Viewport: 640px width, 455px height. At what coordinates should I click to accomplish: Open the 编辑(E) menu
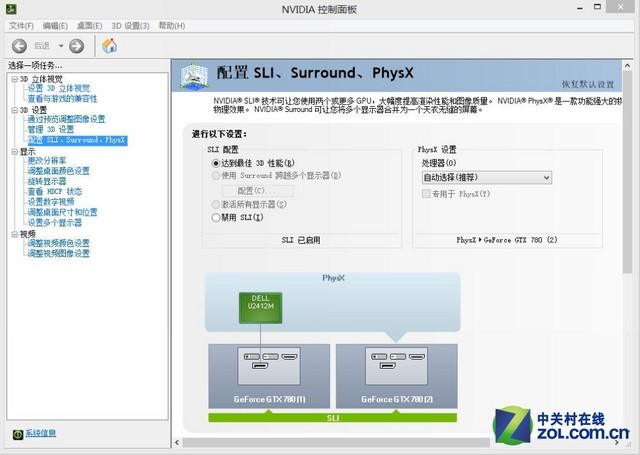tap(55, 26)
